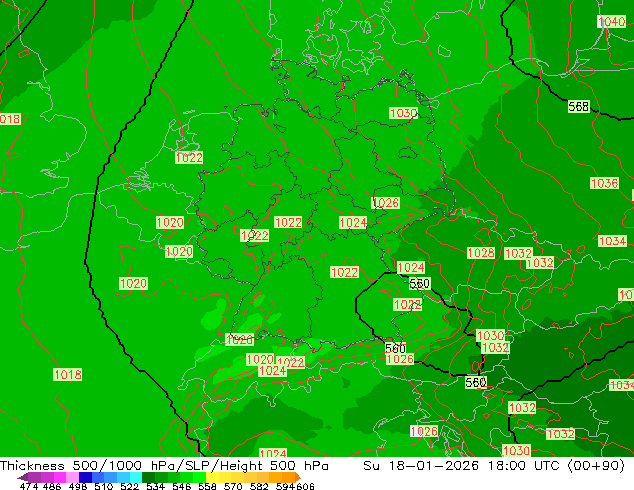
Task: Click the 1040 pressure label
Action: (611, 21)
